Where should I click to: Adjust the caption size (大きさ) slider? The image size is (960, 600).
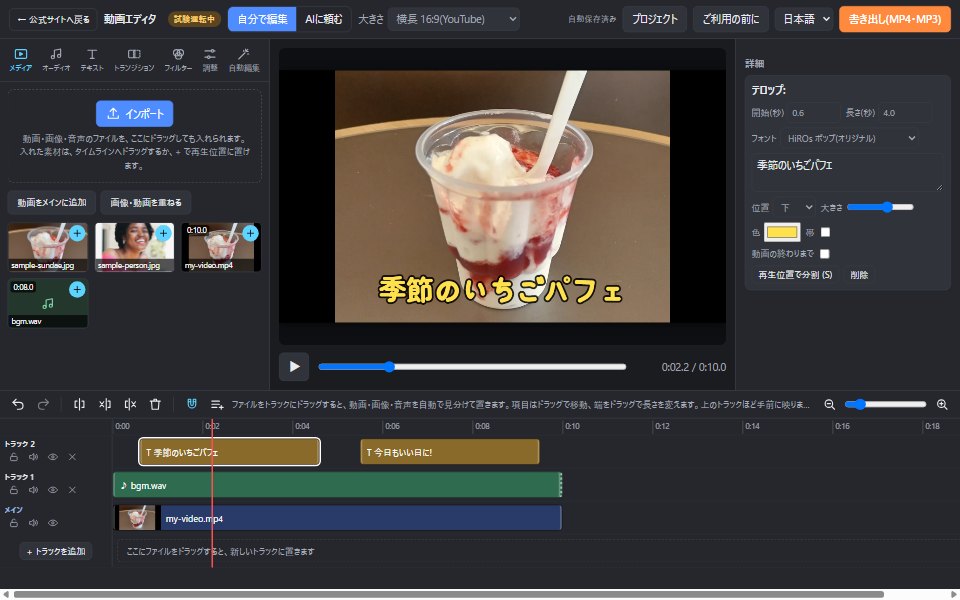(x=880, y=208)
